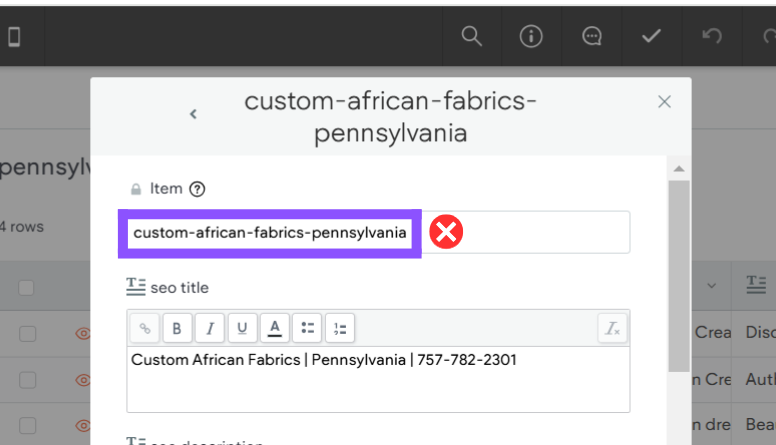Apply underline in seo title editor
776x445 pixels.
coord(242,328)
